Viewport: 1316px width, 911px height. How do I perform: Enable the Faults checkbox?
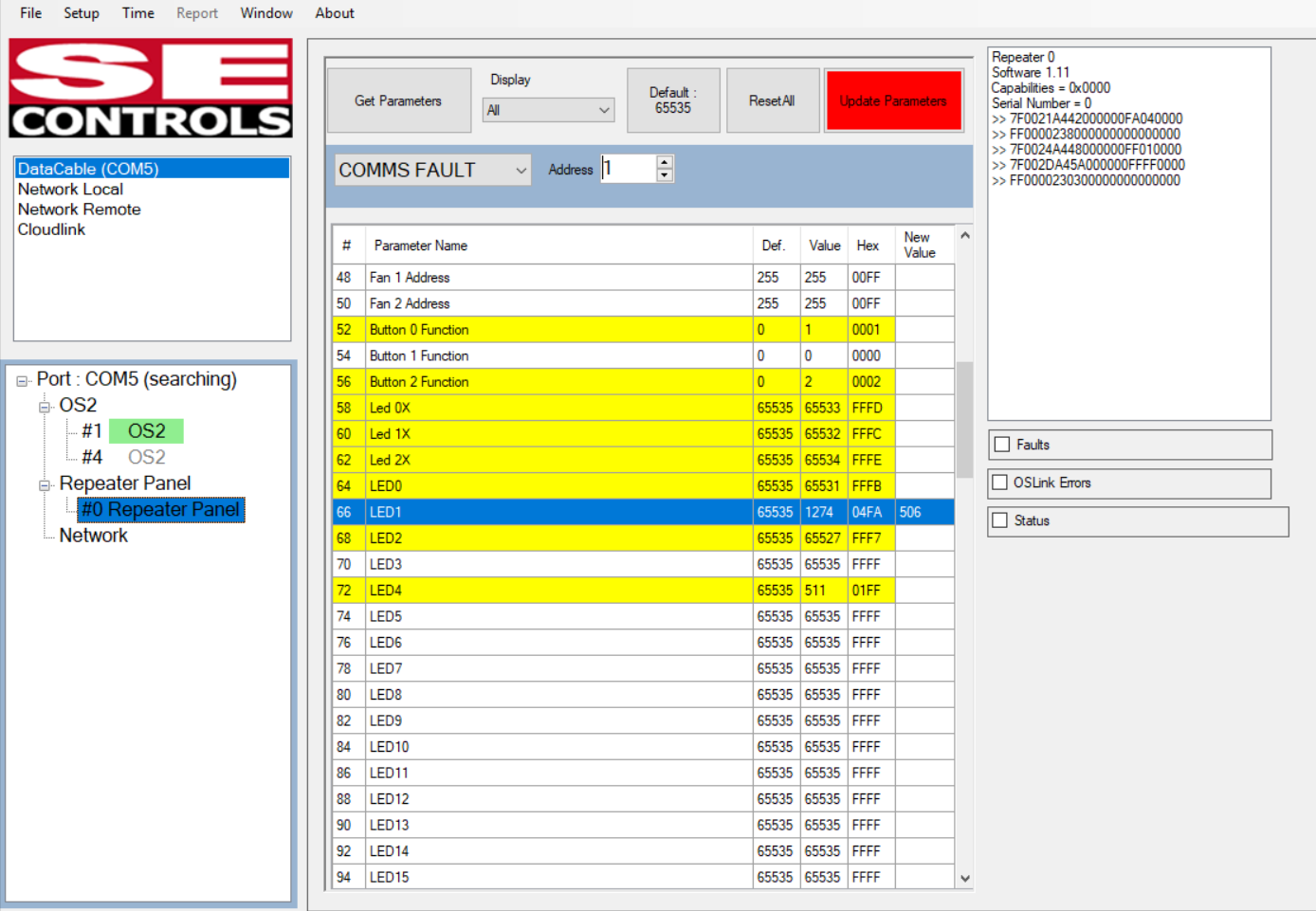point(1002,445)
